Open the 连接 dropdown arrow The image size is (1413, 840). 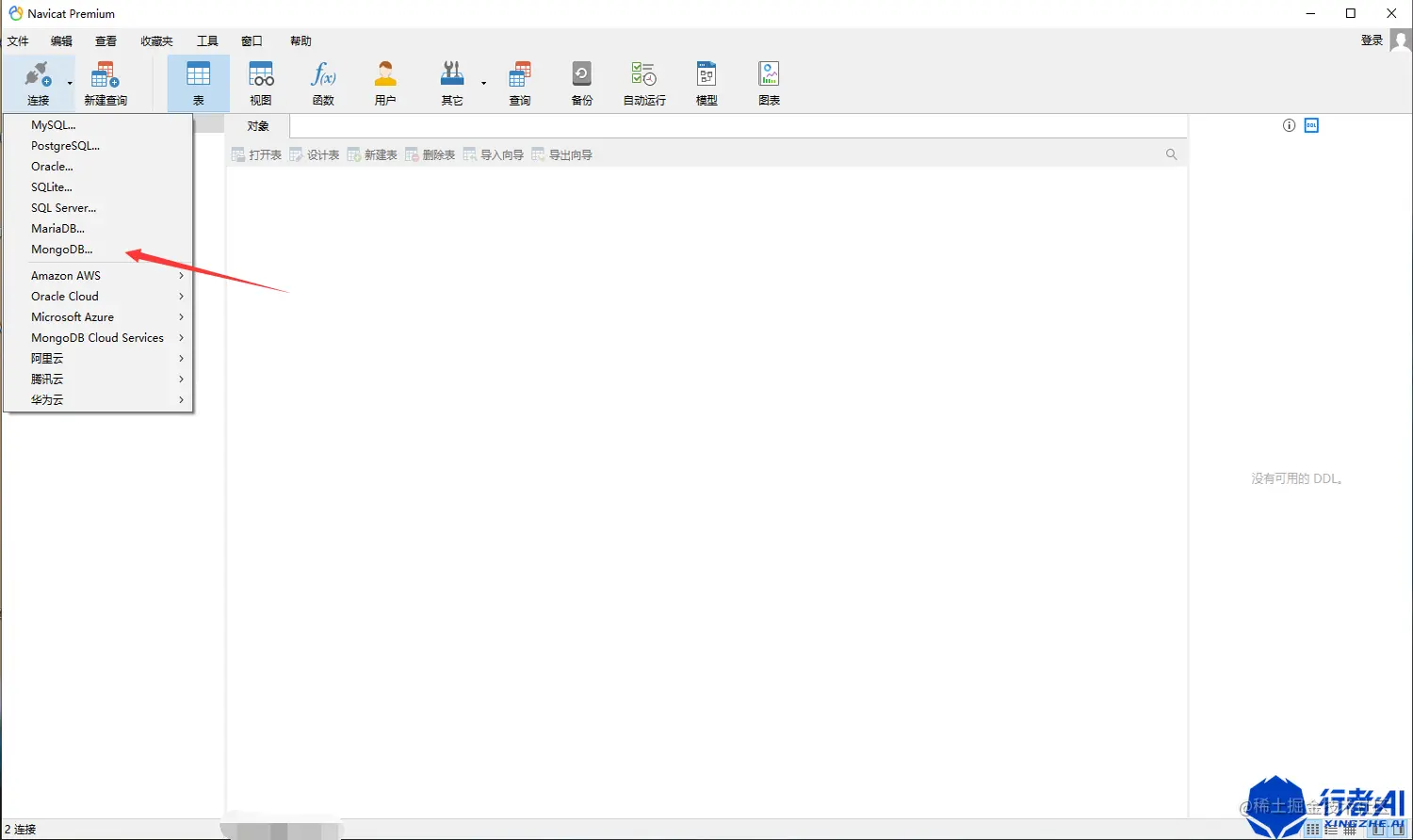click(70, 84)
